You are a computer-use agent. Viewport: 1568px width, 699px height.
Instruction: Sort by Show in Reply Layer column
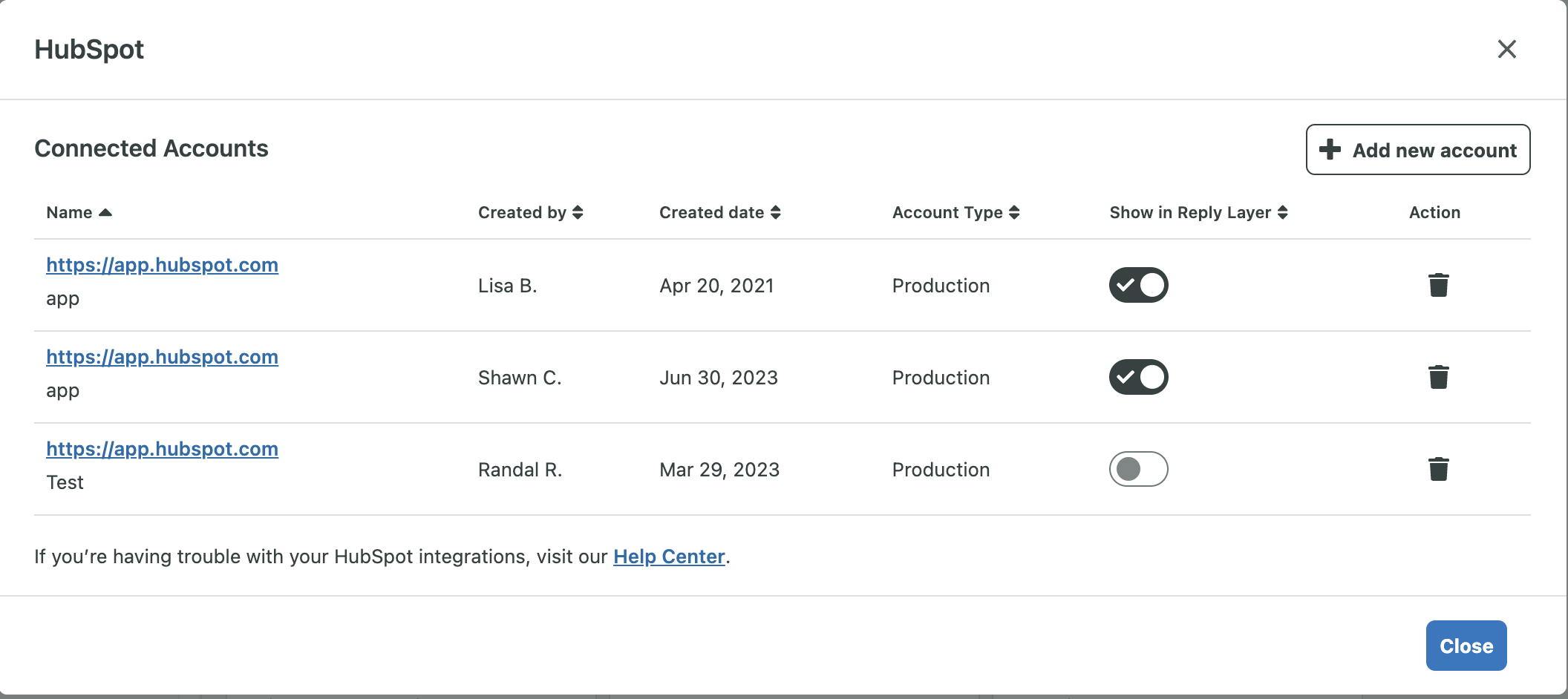point(1198,213)
